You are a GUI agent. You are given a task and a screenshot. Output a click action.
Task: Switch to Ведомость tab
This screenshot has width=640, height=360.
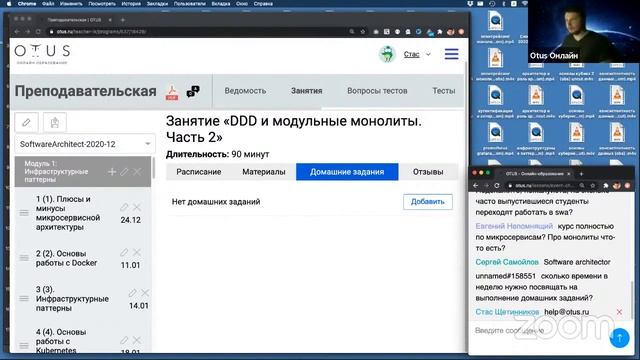pos(245,91)
